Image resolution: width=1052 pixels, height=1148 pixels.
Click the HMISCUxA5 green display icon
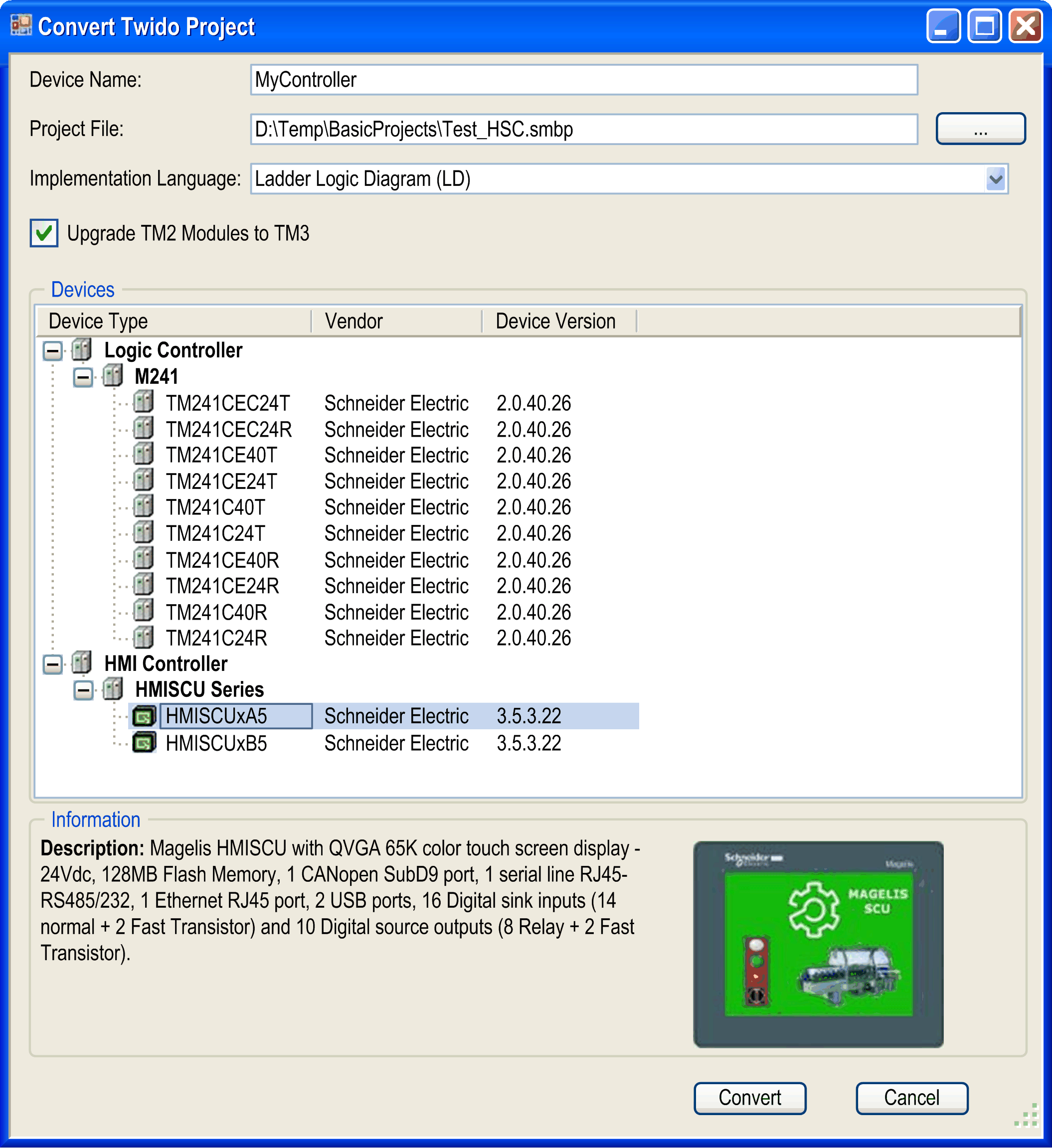pyautogui.click(x=144, y=716)
